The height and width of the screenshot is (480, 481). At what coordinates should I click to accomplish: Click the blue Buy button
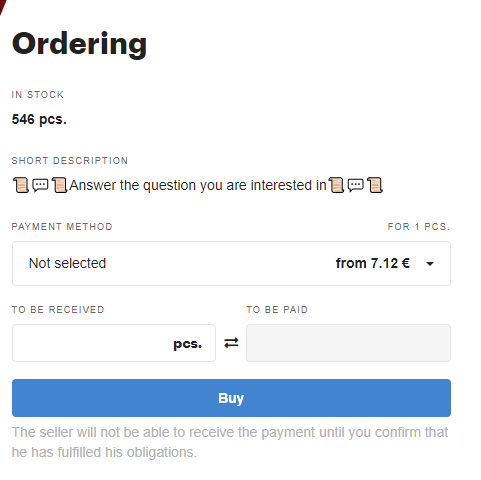(x=231, y=398)
